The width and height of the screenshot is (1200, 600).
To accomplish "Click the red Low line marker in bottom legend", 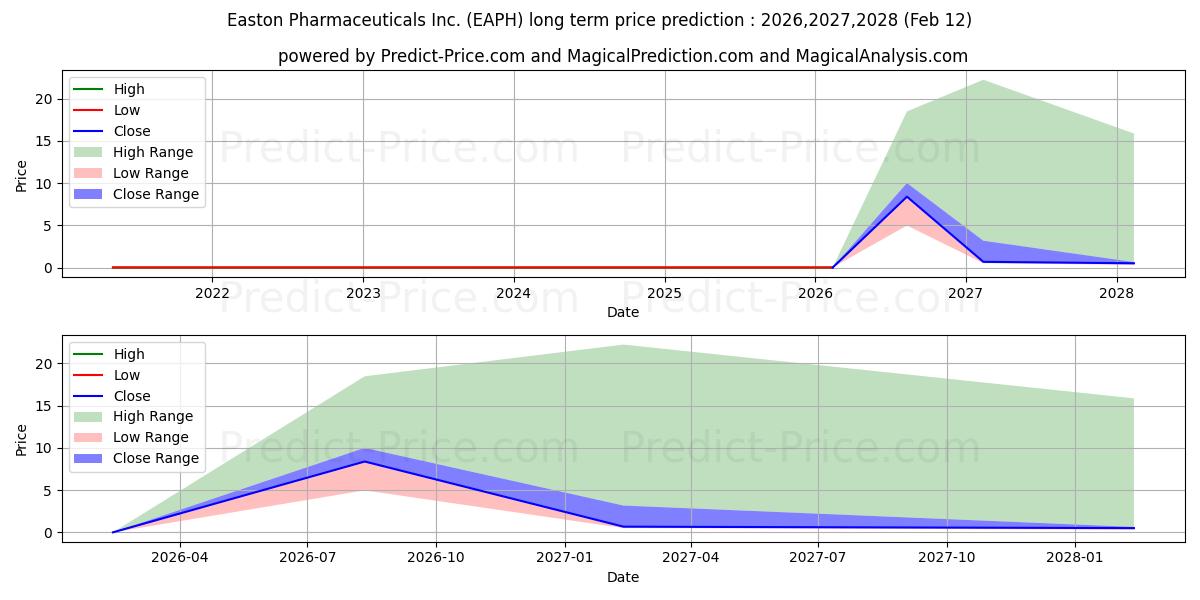I will [89, 375].
